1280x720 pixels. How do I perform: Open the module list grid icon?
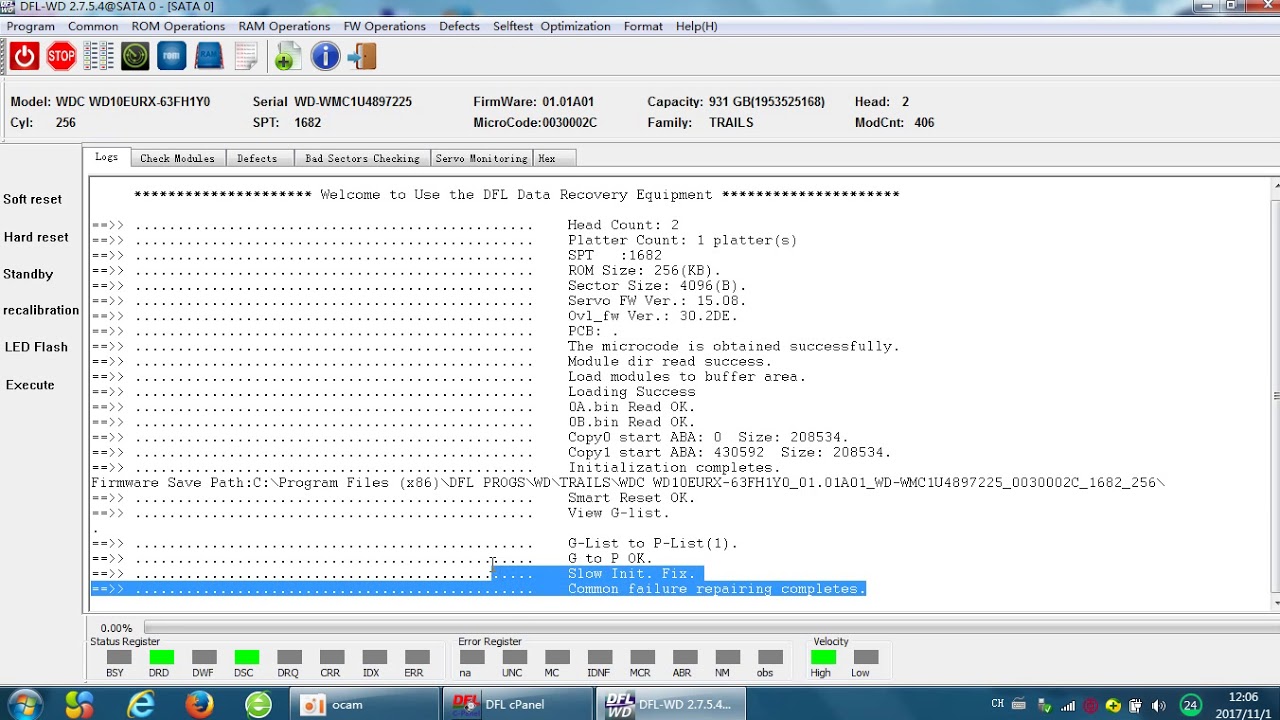98,57
